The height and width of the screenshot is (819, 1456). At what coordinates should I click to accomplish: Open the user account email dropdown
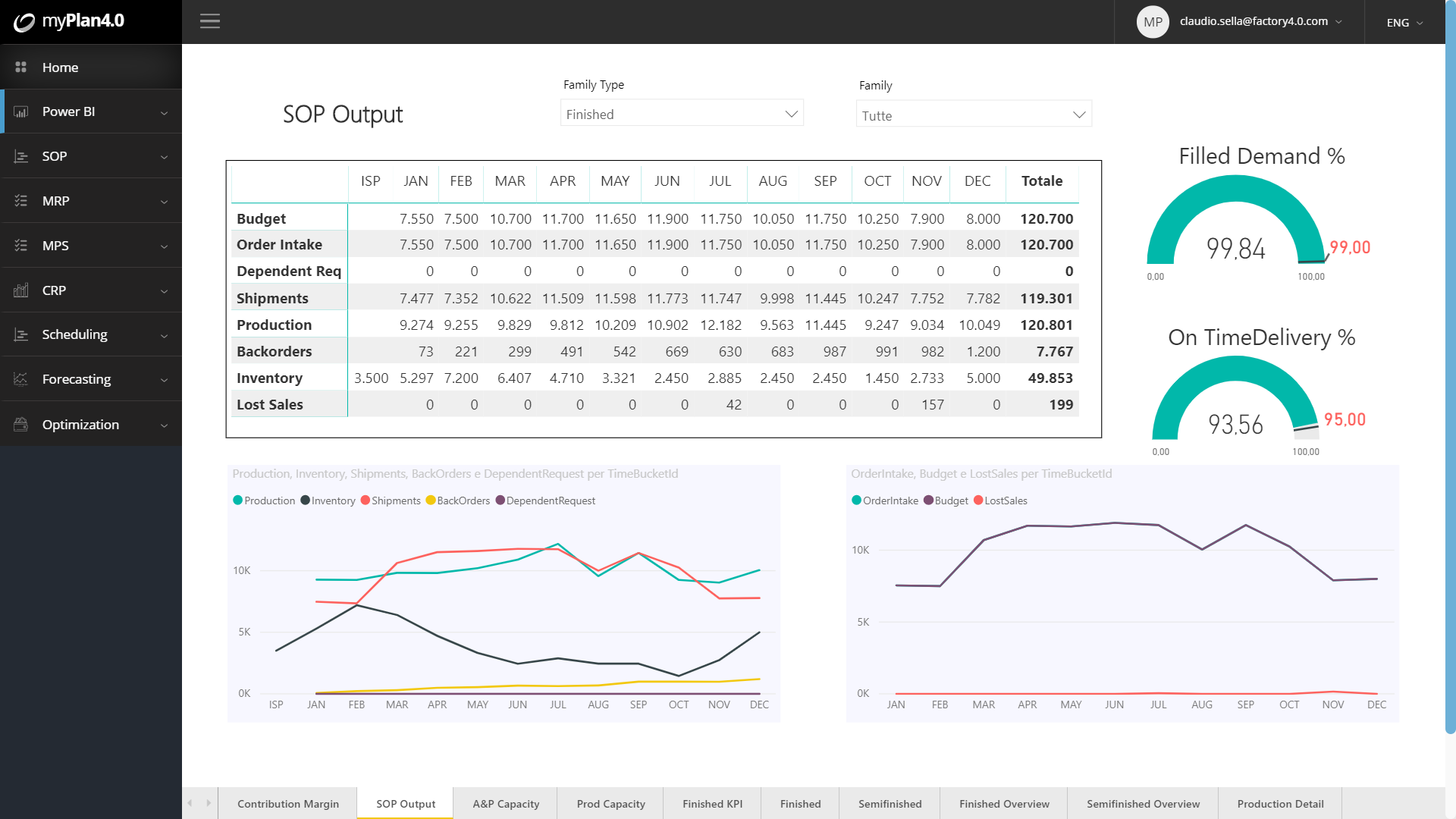(1261, 21)
